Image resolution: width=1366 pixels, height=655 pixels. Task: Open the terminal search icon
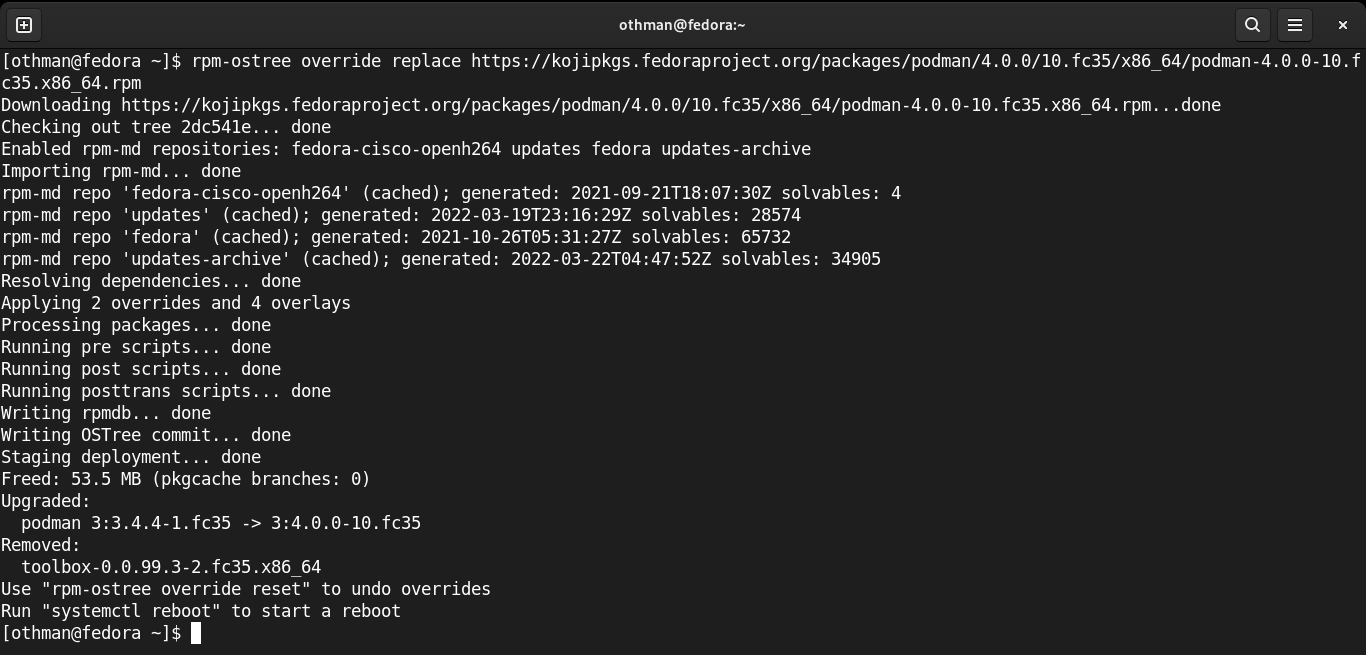click(x=1252, y=25)
